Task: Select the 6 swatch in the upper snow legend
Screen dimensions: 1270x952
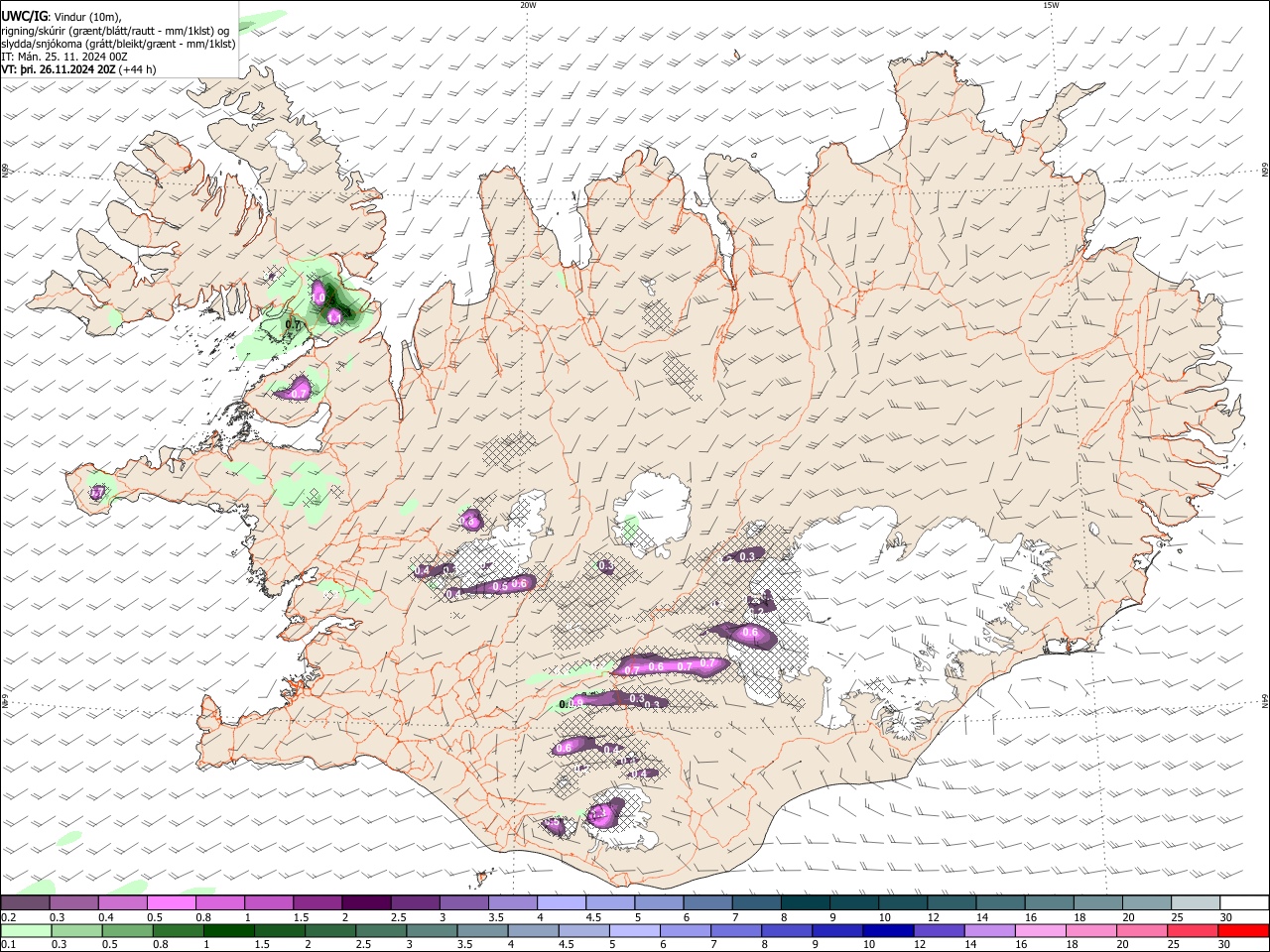Action: [x=707, y=902]
